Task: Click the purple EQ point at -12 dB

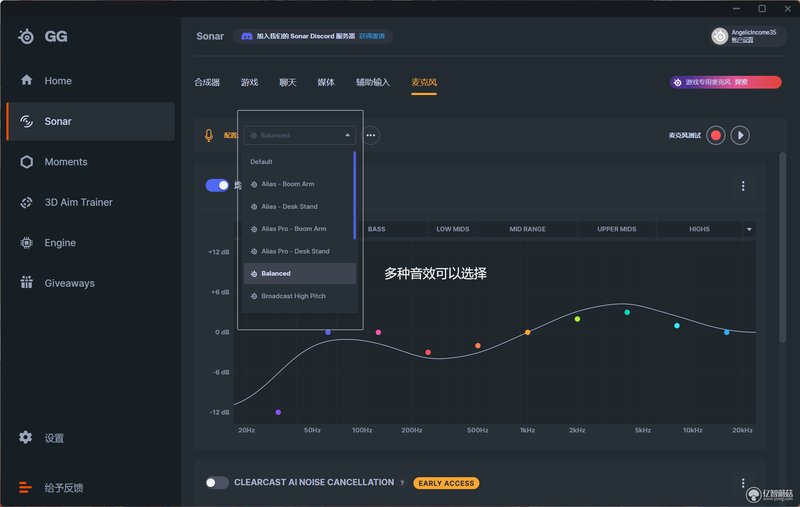Action: (x=278, y=412)
